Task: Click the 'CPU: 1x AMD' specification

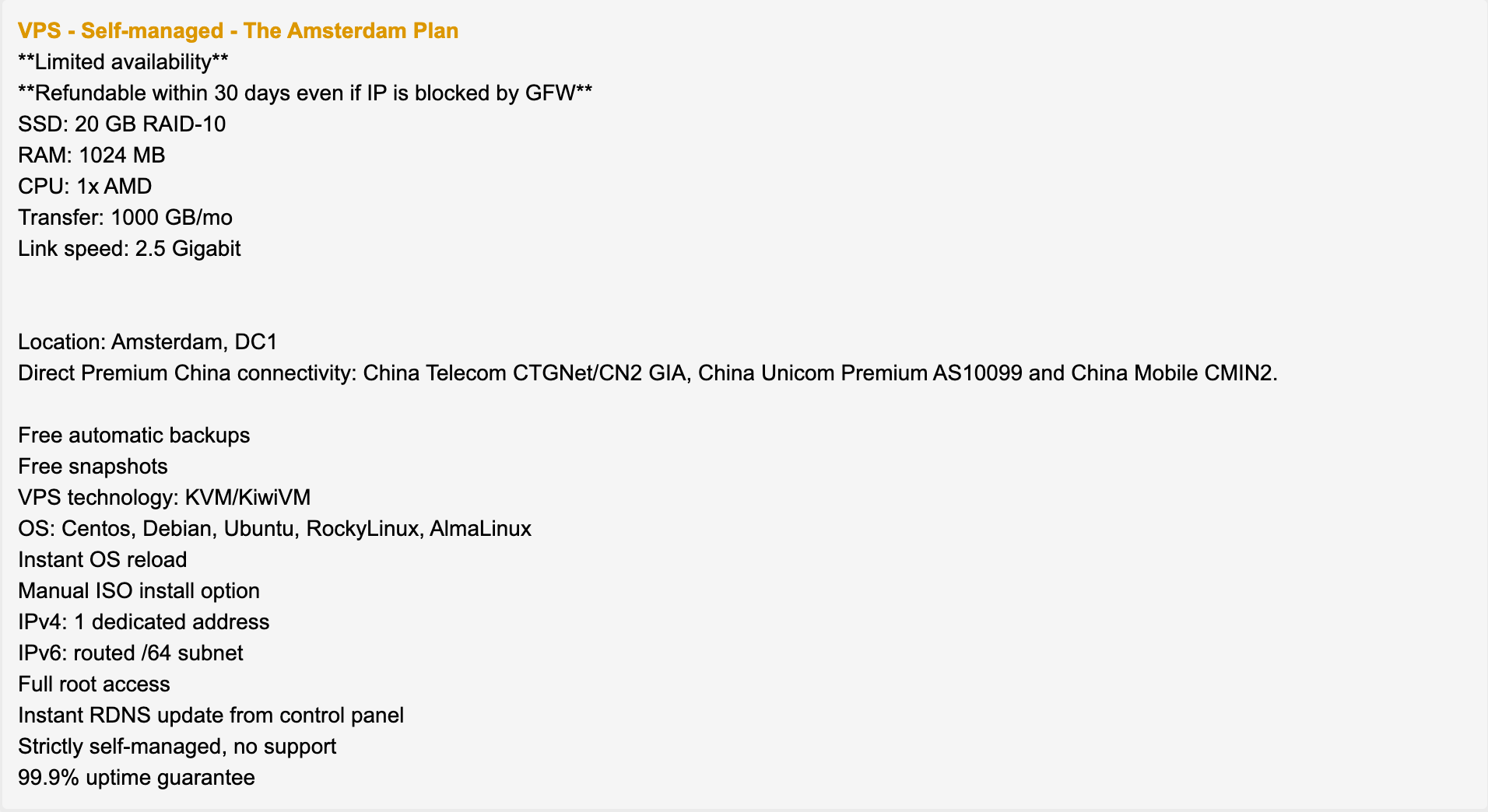Action: pyautogui.click(x=85, y=187)
